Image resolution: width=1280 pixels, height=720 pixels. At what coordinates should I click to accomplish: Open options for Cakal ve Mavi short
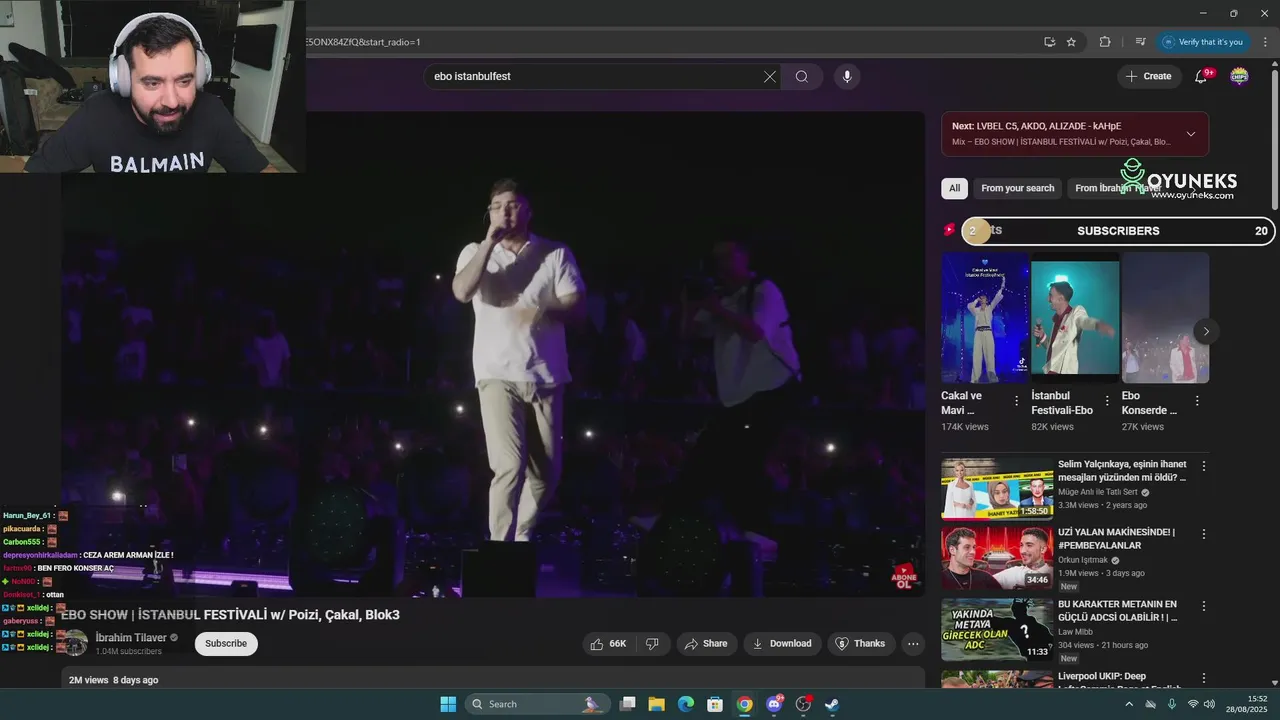click(x=1017, y=401)
